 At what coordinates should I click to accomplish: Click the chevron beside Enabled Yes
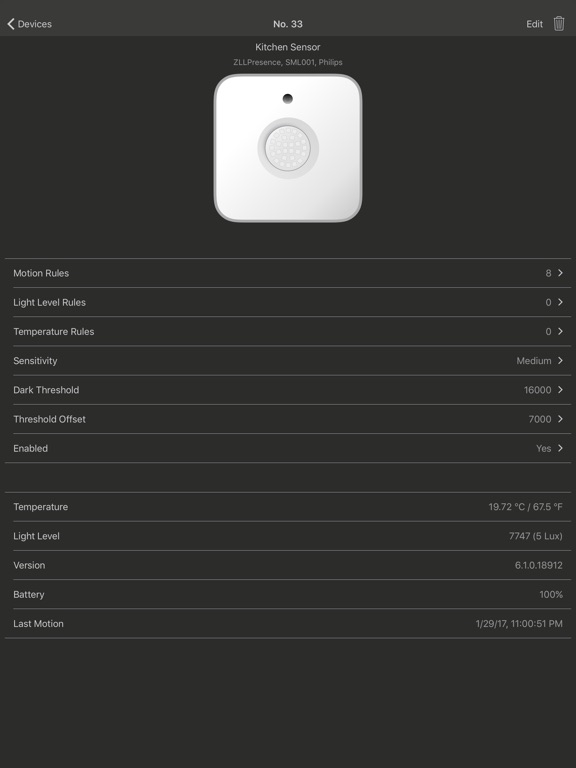pyautogui.click(x=560, y=448)
